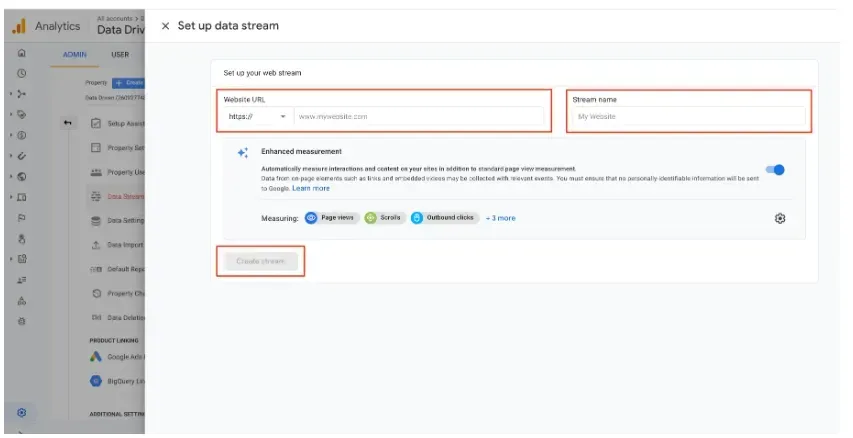Click the Enhanced measurement sparkle icon
Image resolution: width=853 pixels, height=438 pixels.
(243, 153)
